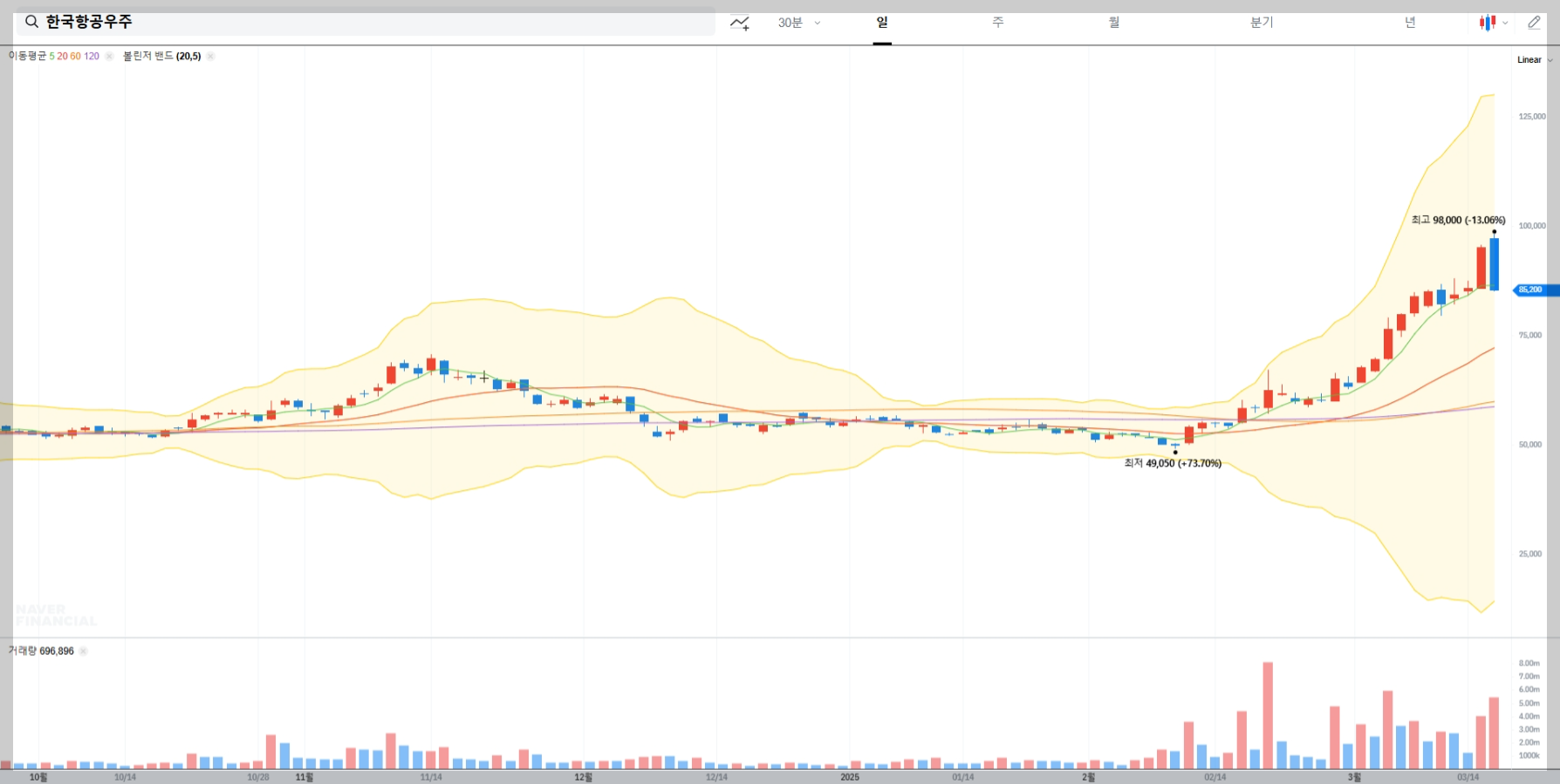Remove the 볼린저 밴드 indicator with its x
The width and height of the screenshot is (1560, 784).
pos(210,57)
